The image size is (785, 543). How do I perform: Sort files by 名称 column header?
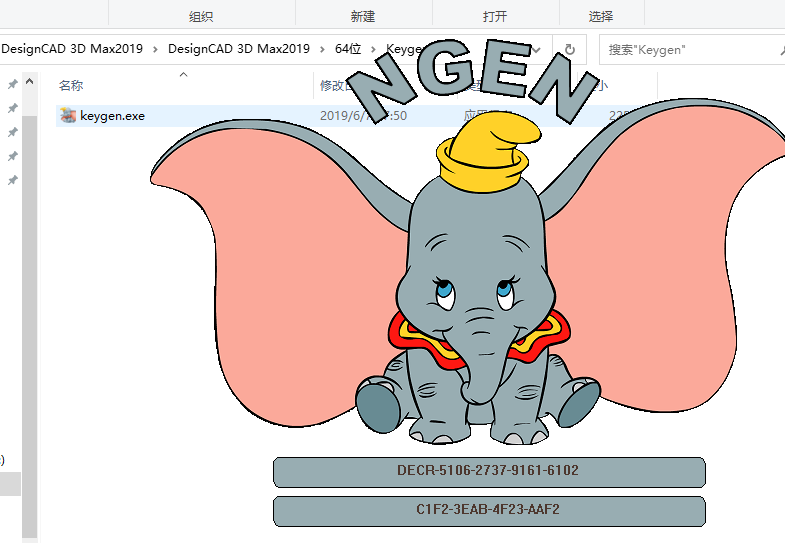pyautogui.click(x=71, y=86)
